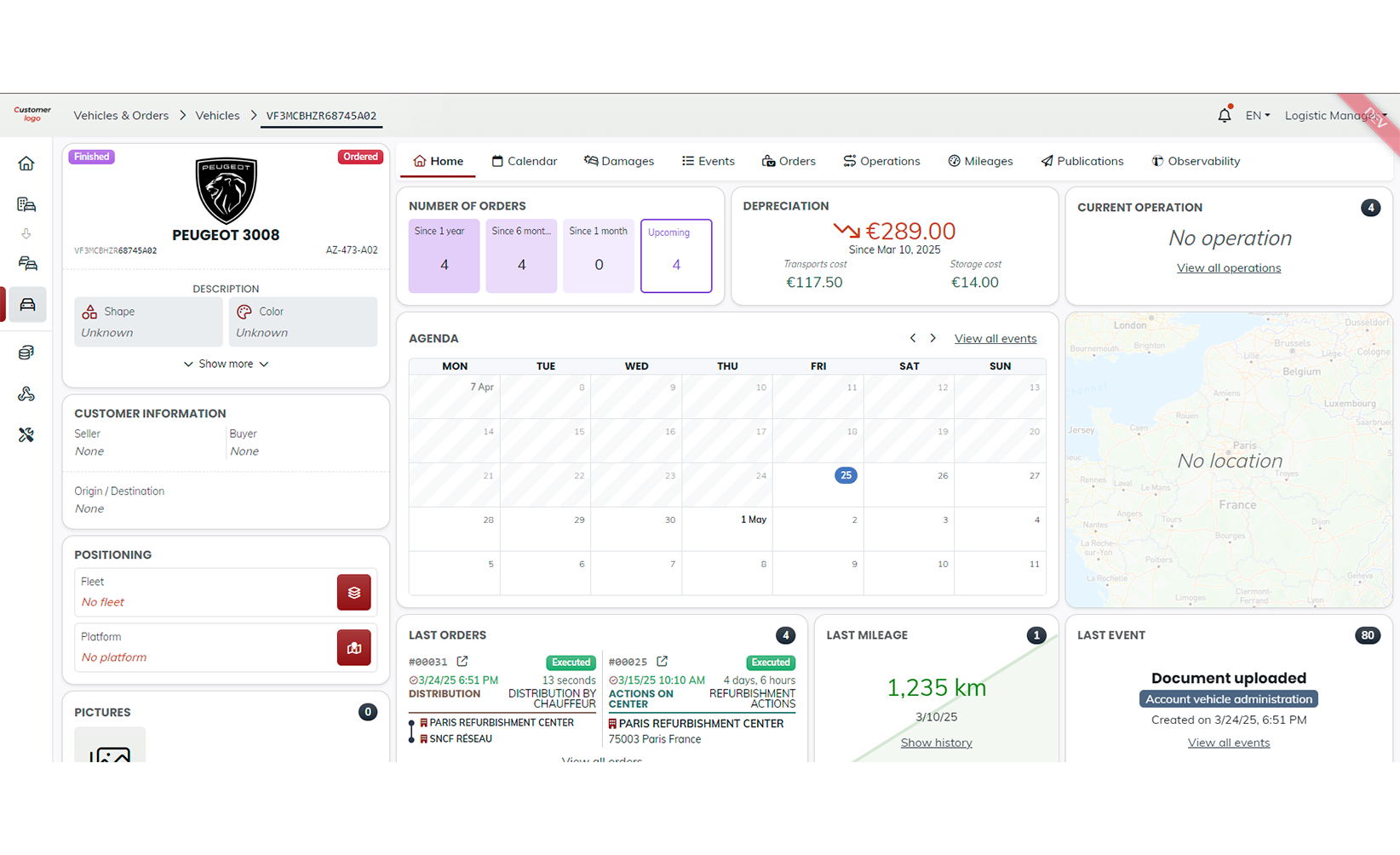This screenshot has width=1400, height=855.
Task: Click View all operations link
Action: pos(1228,268)
